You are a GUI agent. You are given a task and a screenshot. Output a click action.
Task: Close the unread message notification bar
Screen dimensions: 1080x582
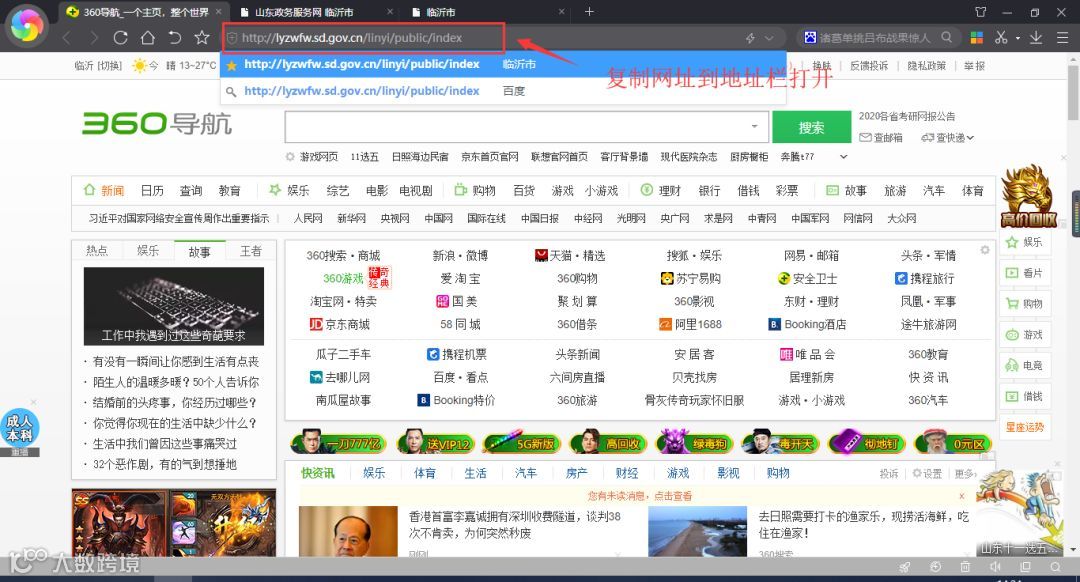pyautogui.click(x=962, y=496)
